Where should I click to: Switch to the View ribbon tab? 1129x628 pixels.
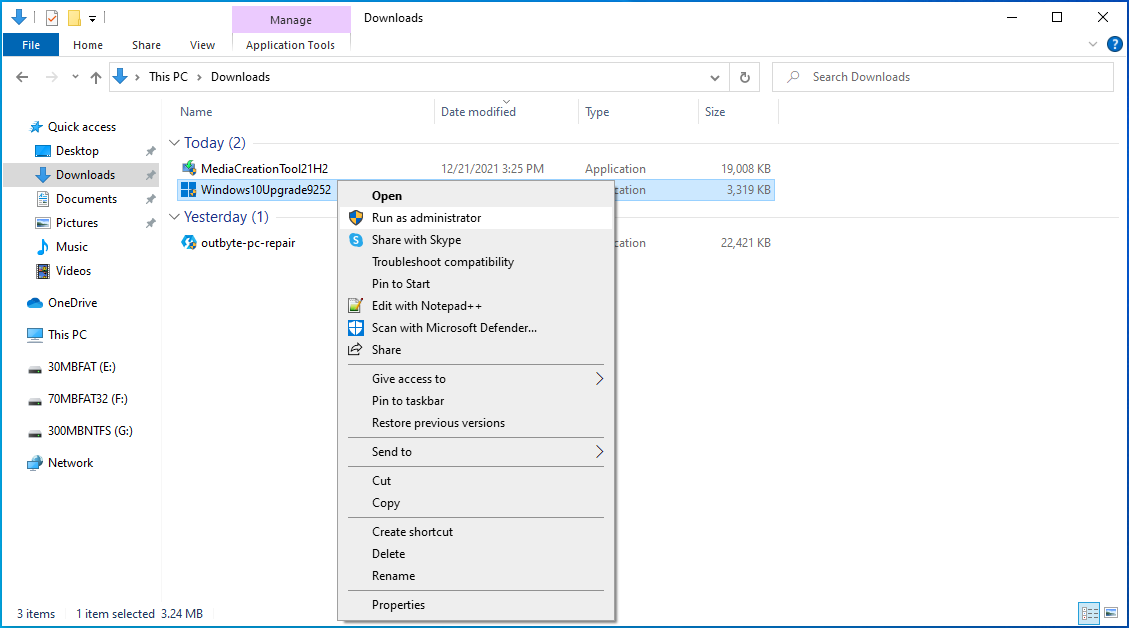(x=202, y=44)
